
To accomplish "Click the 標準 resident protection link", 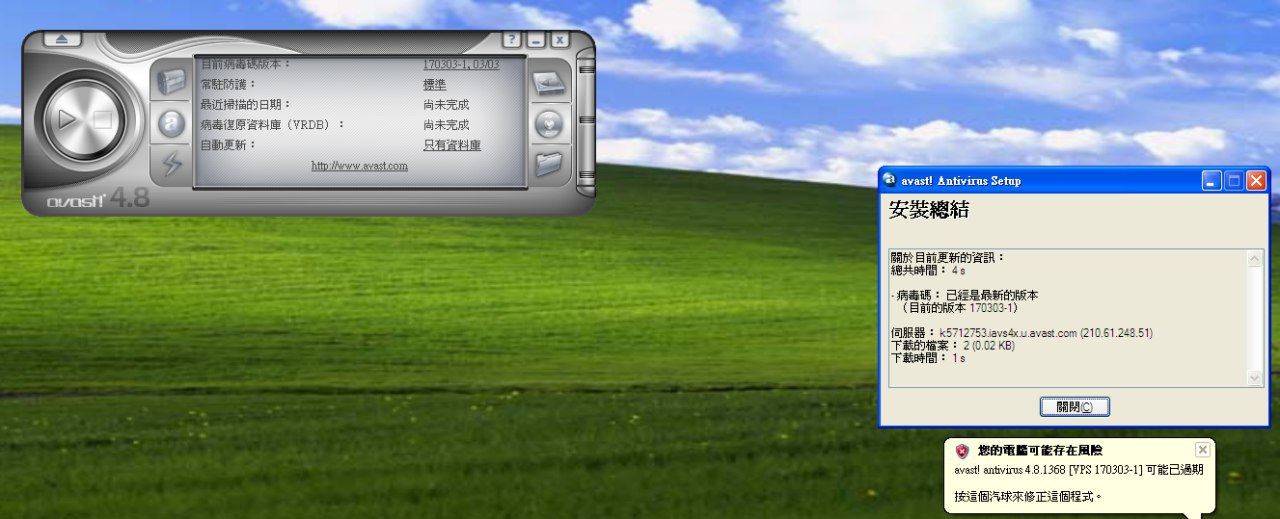I will (434, 84).
